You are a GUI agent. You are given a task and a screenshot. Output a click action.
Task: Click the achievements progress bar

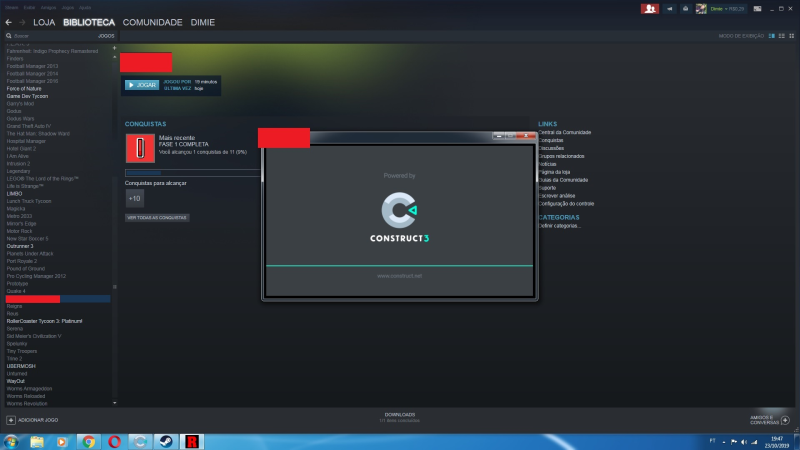click(193, 173)
